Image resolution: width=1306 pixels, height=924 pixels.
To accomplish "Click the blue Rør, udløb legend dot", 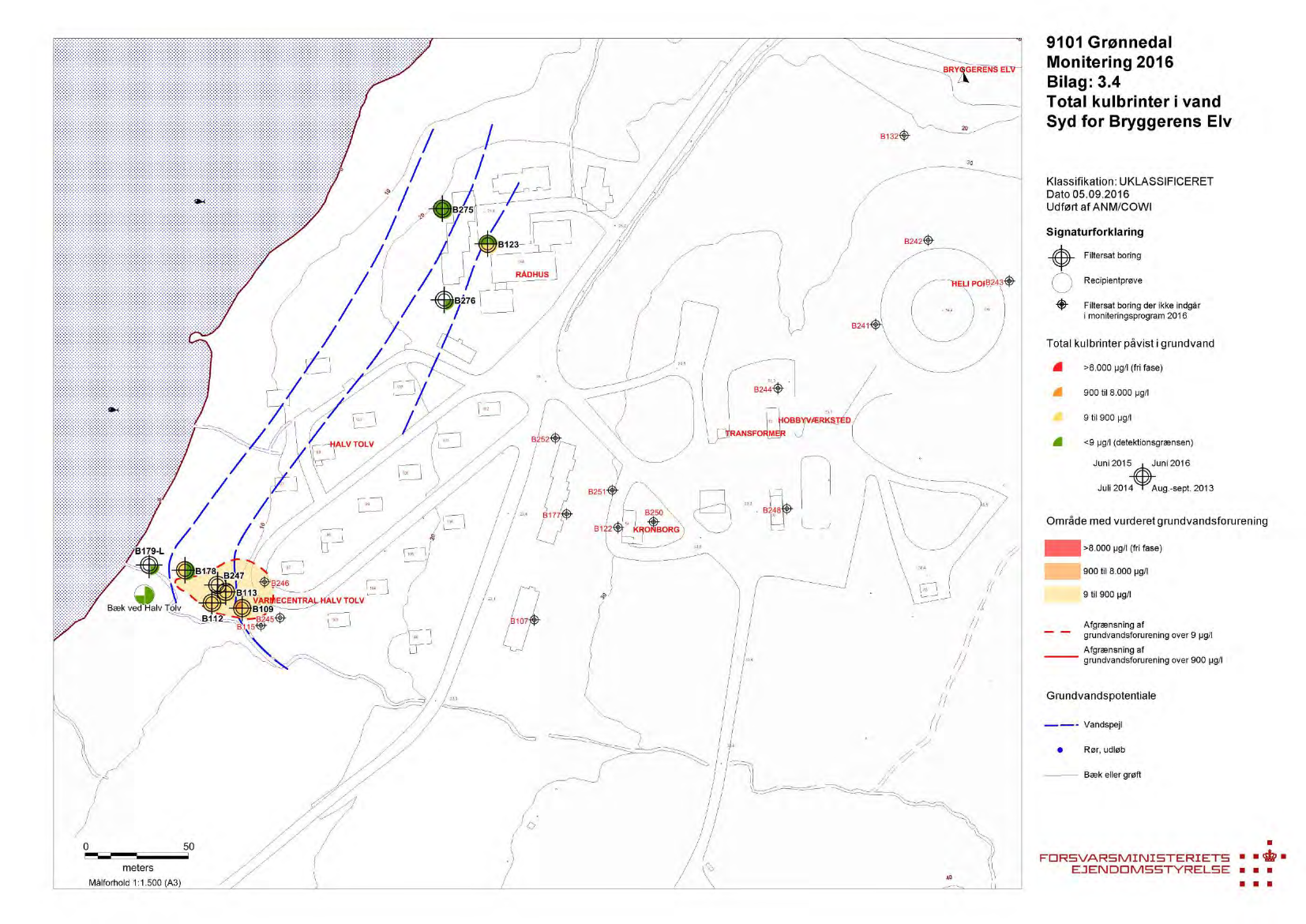I will click(x=1060, y=750).
